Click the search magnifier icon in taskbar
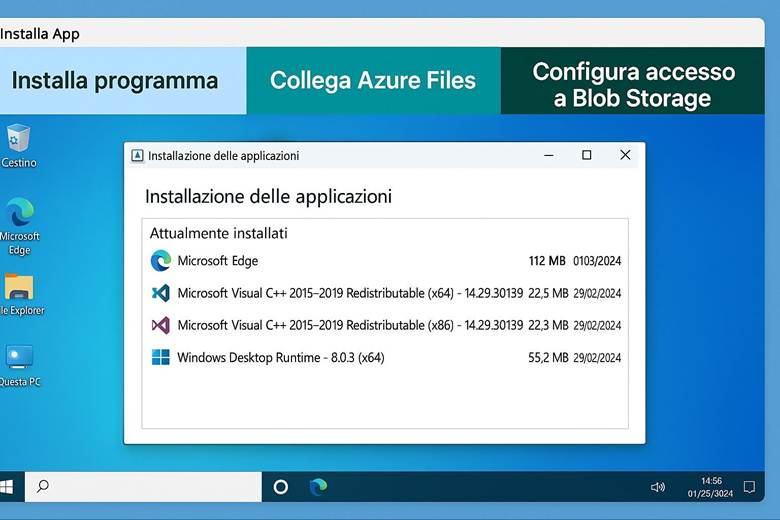Image resolution: width=780 pixels, height=520 pixels. [x=43, y=486]
